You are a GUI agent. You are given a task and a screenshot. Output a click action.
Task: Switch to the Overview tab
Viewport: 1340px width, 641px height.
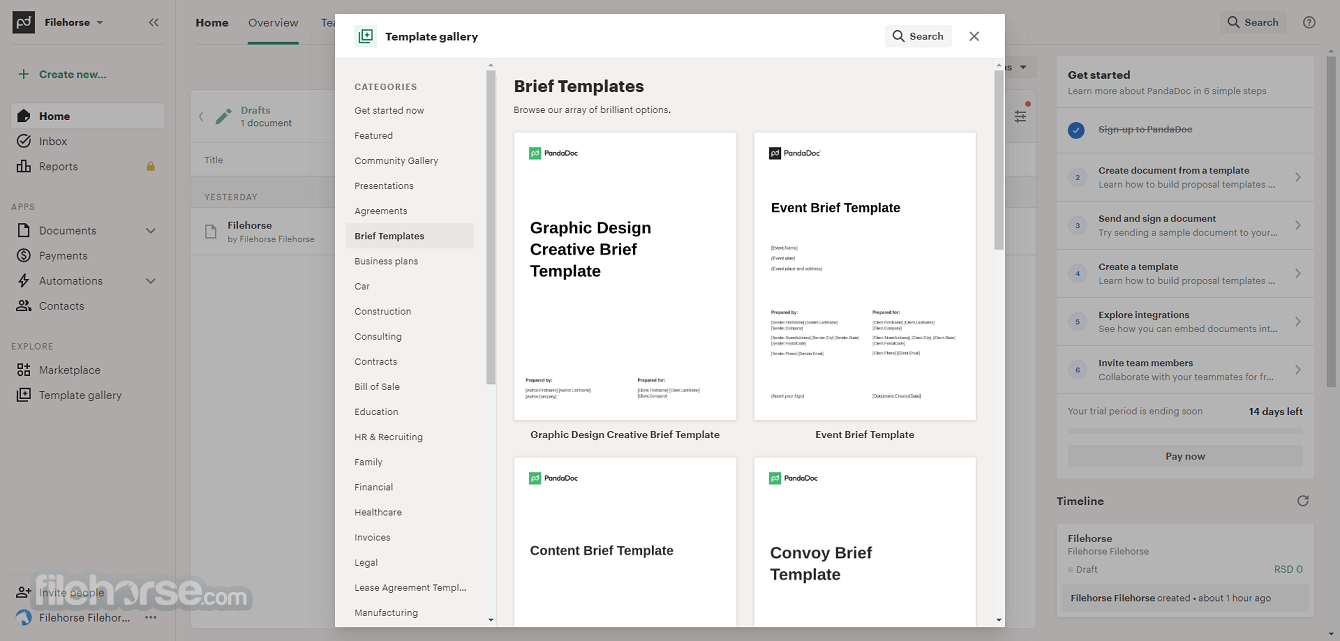coord(273,22)
